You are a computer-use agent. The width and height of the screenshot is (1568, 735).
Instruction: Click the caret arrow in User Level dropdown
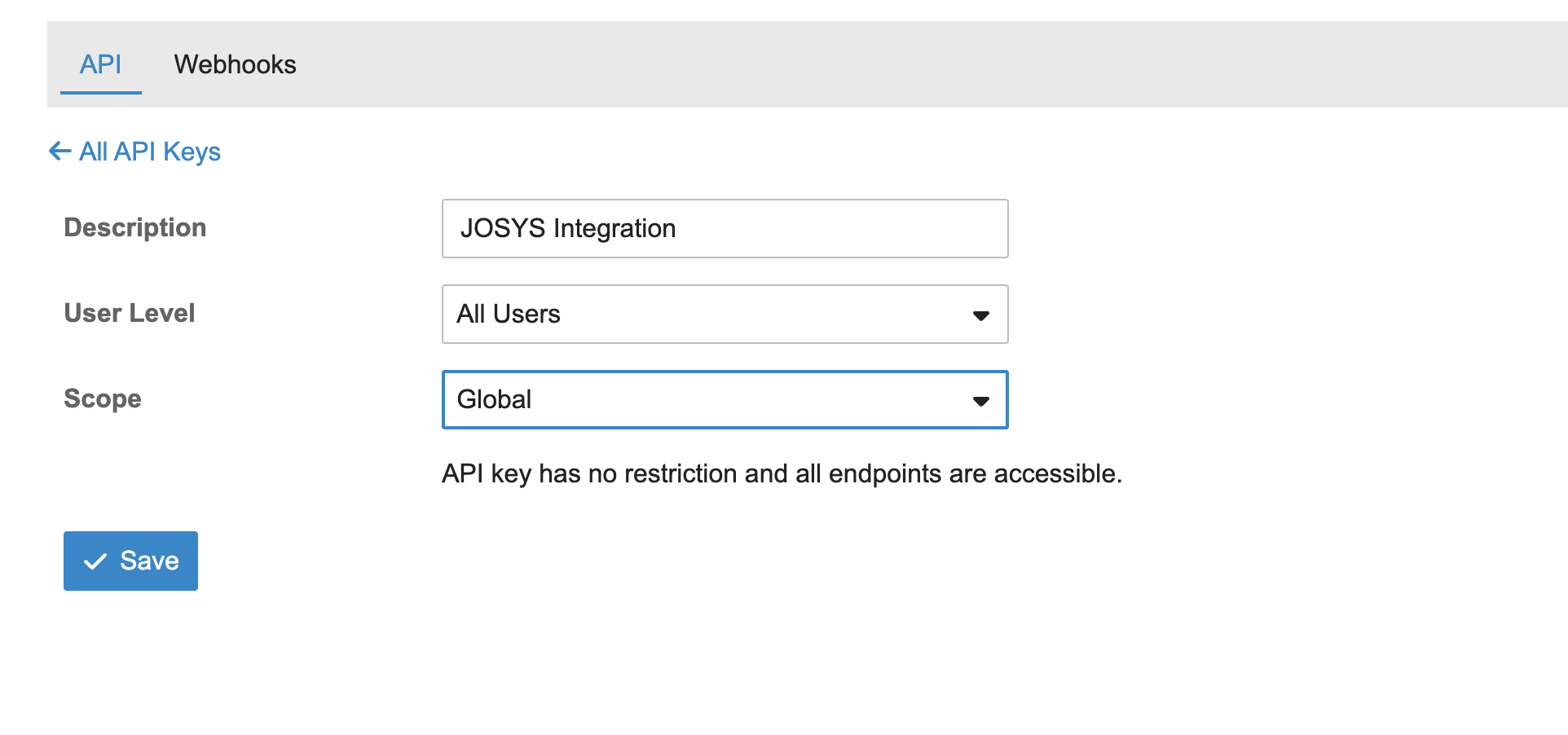tap(980, 315)
